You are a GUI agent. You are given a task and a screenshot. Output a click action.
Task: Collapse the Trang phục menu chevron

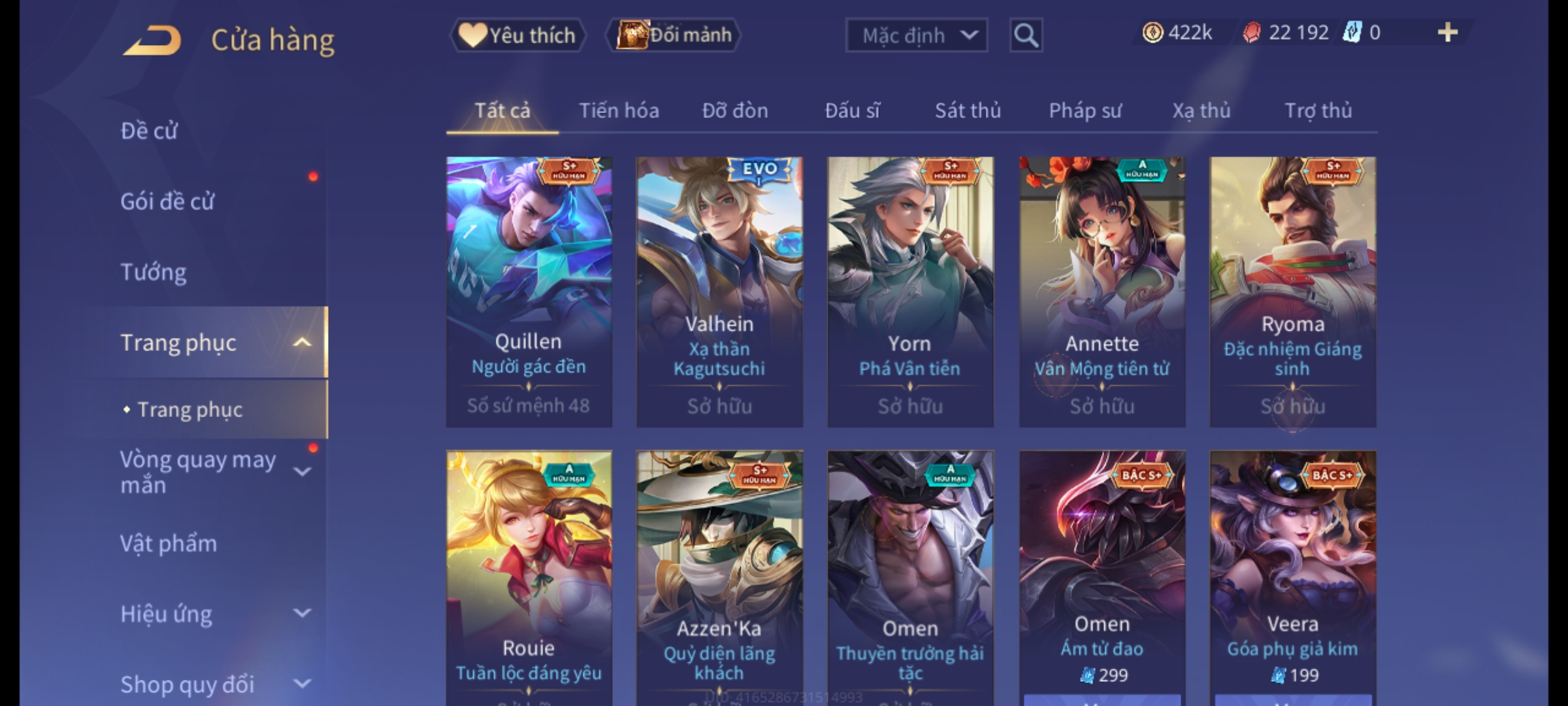[x=302, y=343]
